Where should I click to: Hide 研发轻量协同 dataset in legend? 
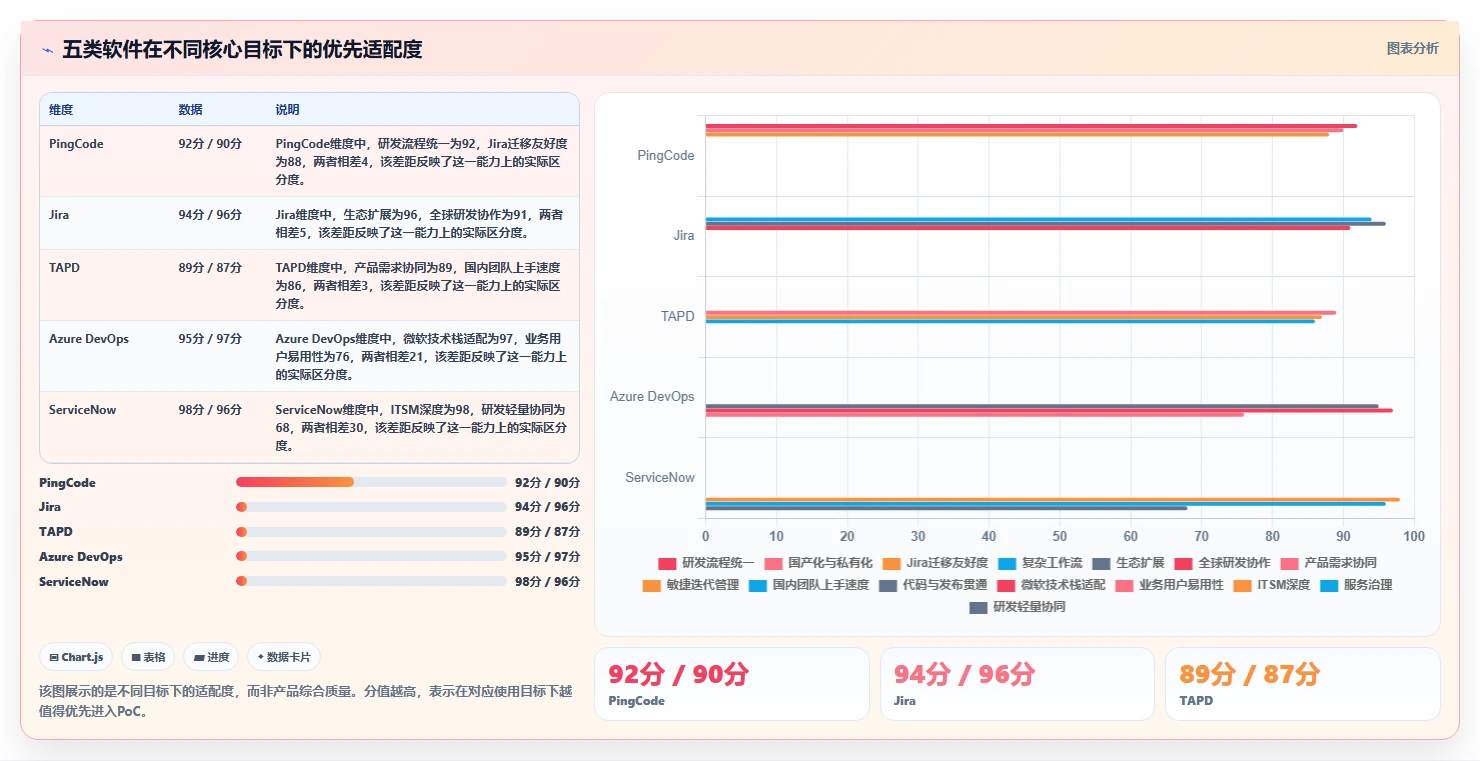tap(1017, 607)
